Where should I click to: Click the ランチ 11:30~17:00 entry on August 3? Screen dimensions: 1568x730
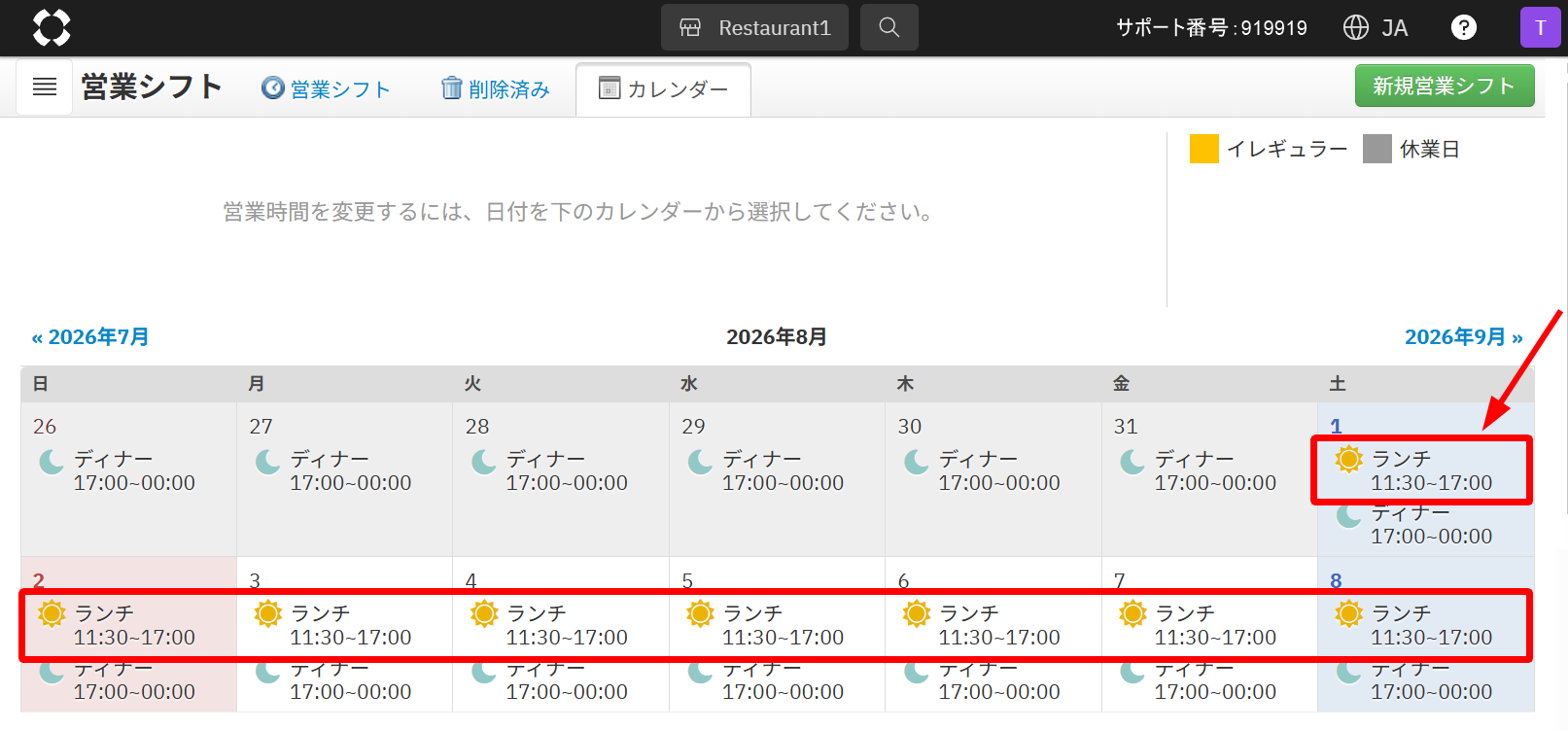tap(332, 625)
